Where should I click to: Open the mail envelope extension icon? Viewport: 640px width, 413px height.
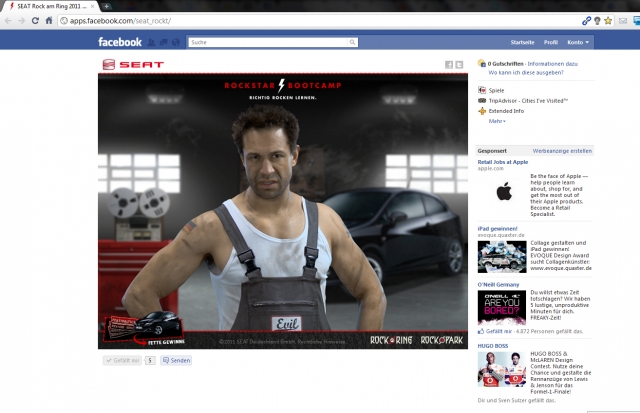(623, 20)
